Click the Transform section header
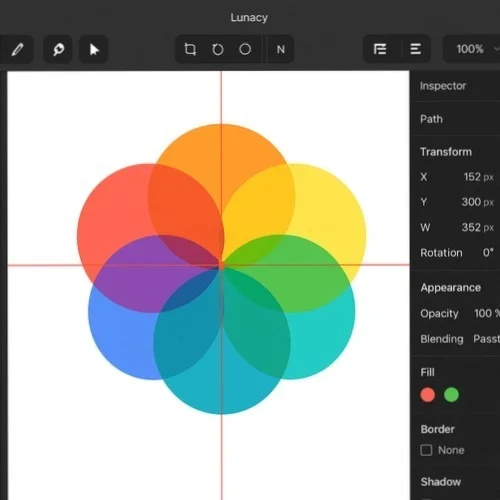Viewport: 500px width, 500px height. pyautogui.click(x=446, y=152)
